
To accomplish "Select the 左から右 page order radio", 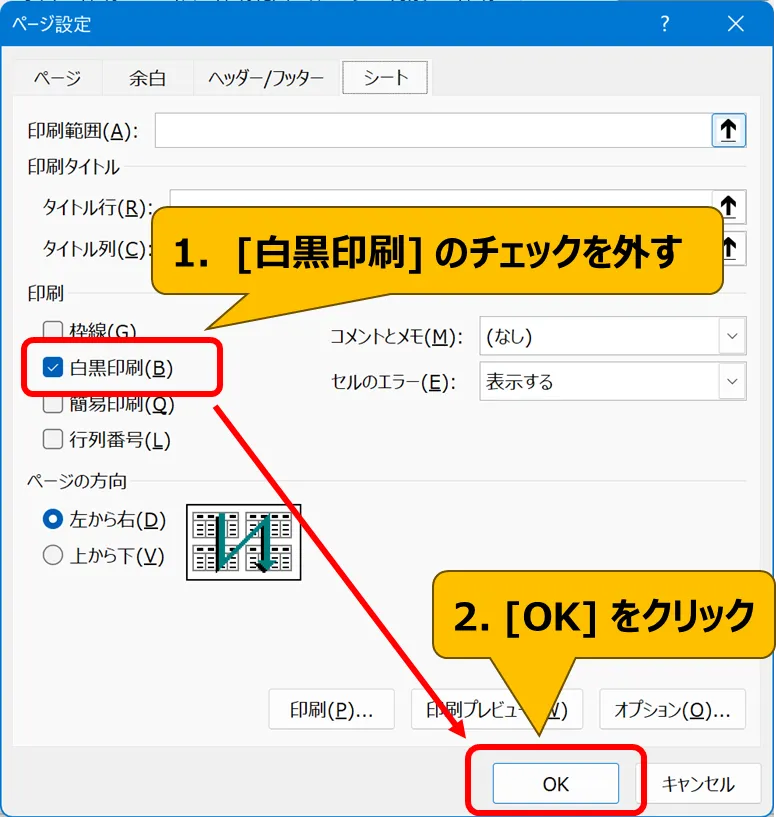I will (53, 520).
